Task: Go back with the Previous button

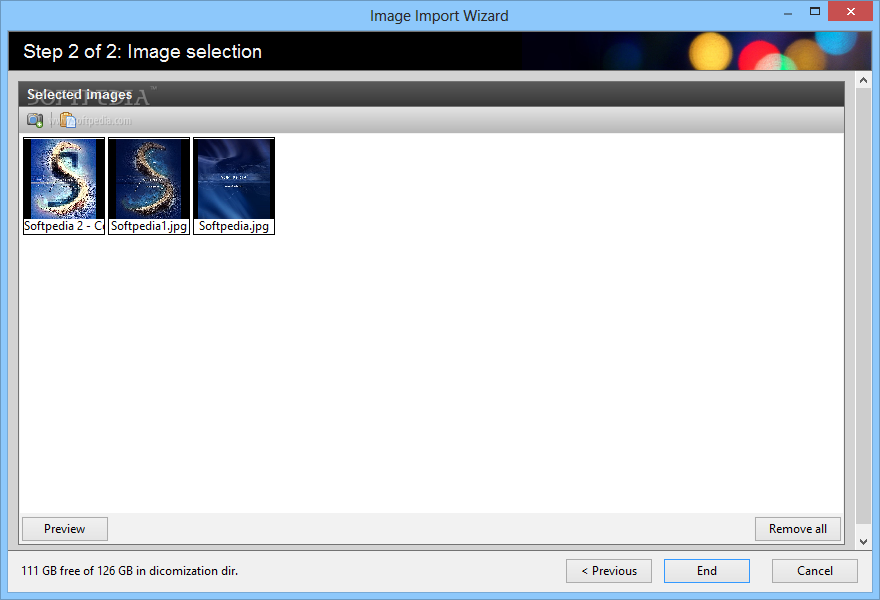Action: [609, 571]
